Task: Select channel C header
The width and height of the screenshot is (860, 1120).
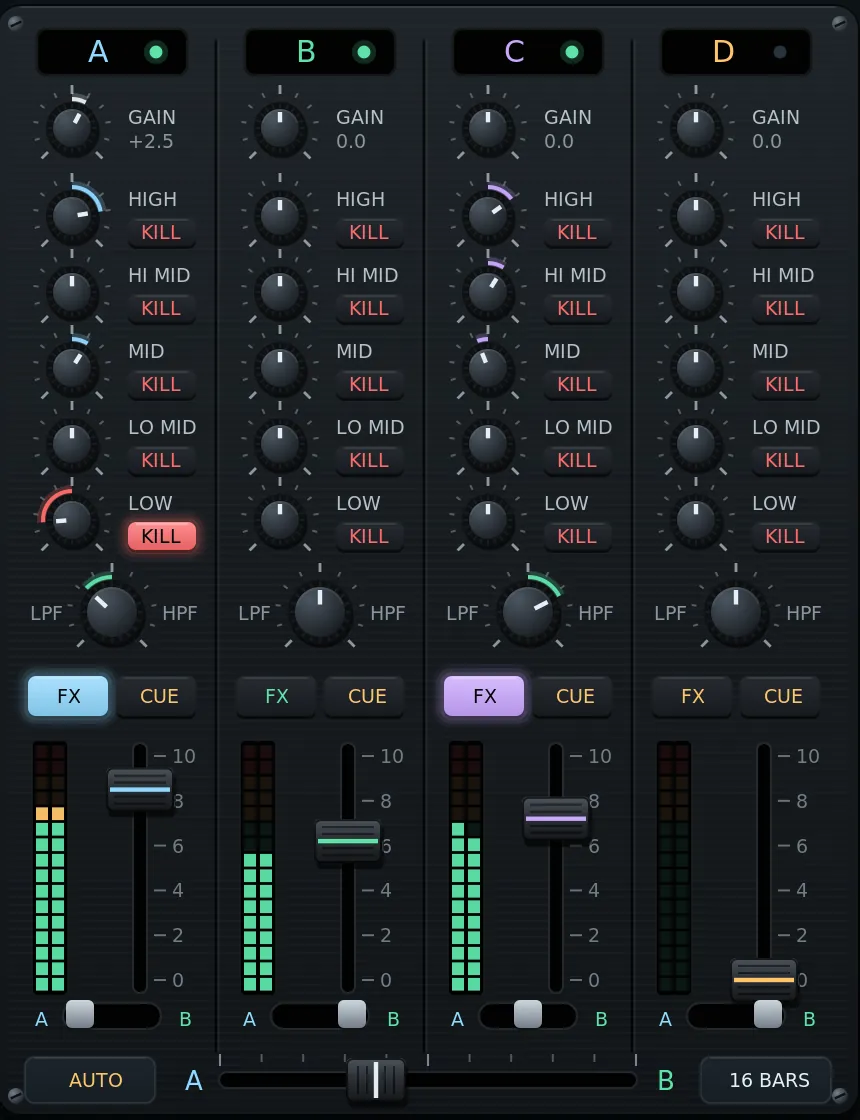Action: pos(527,52)
